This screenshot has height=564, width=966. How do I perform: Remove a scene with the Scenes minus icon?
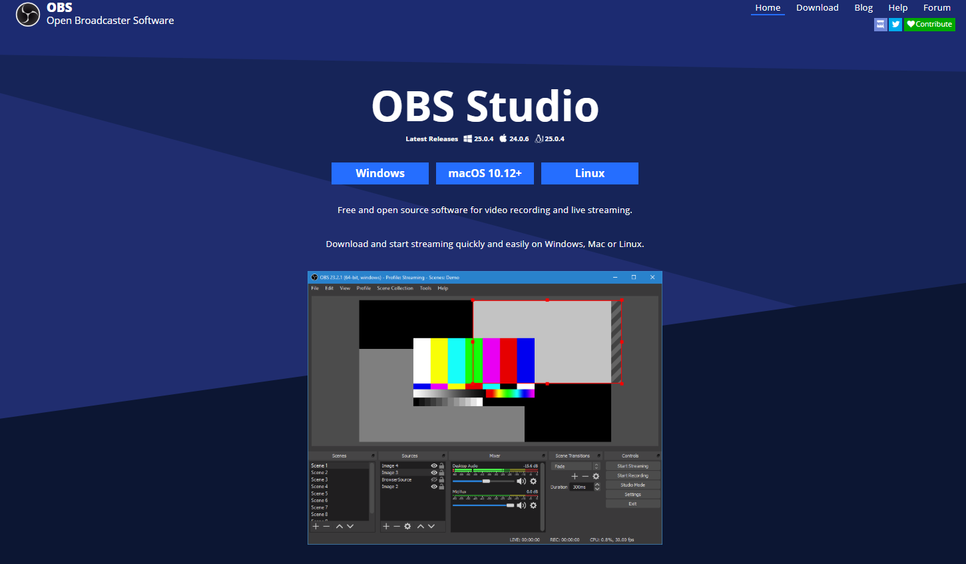click(x=326, y=526)
